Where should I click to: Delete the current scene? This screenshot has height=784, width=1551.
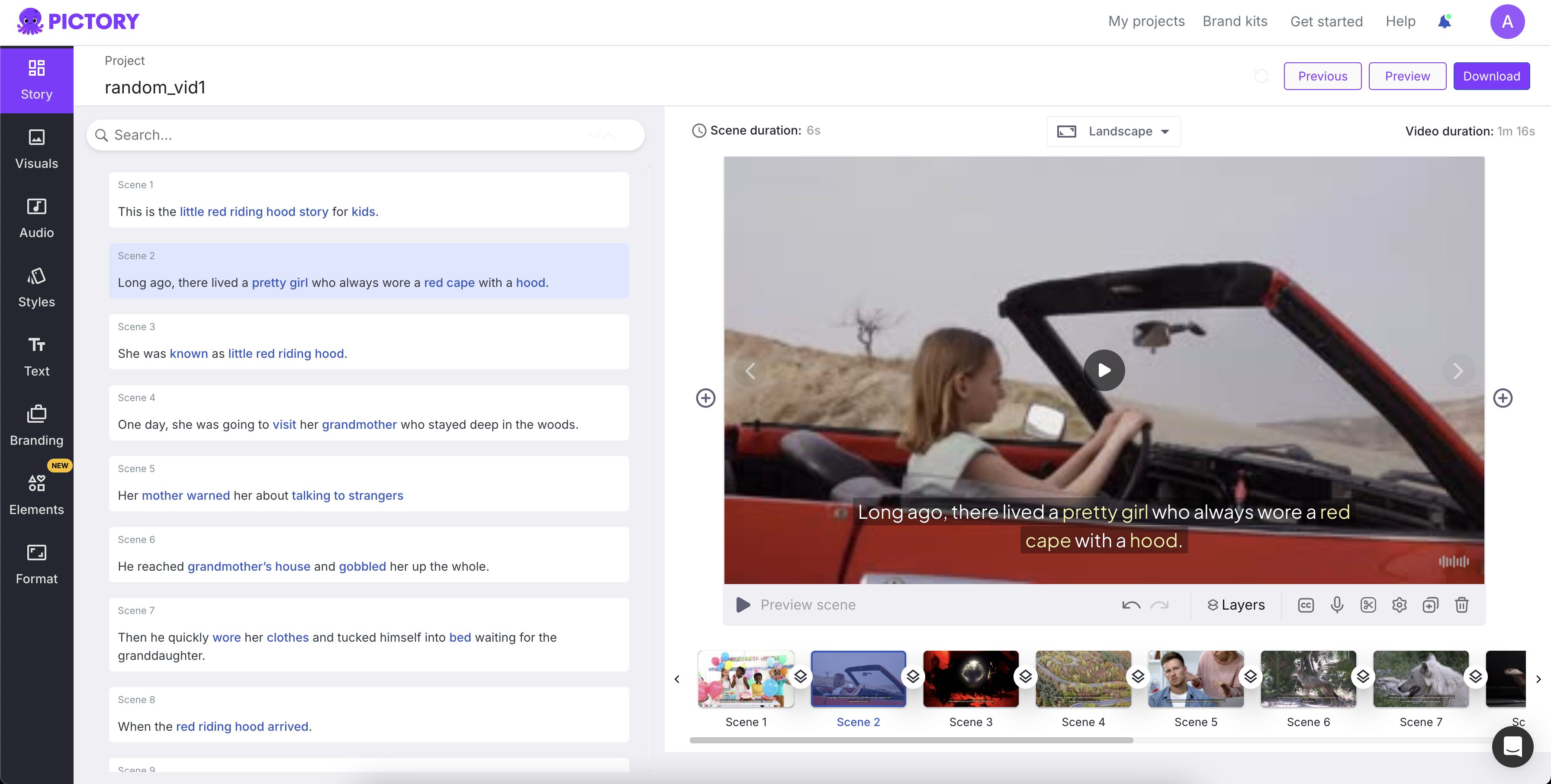point(1462,605)
